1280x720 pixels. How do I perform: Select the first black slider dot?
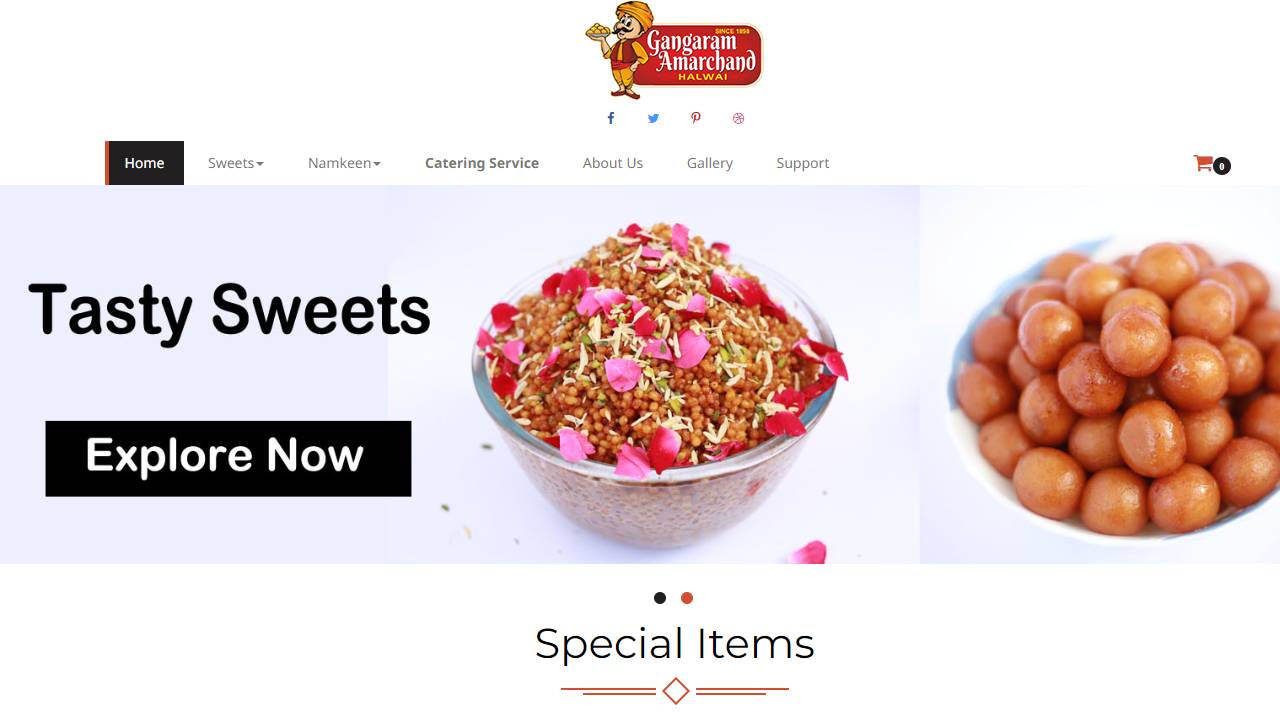(x=660, y=598)
